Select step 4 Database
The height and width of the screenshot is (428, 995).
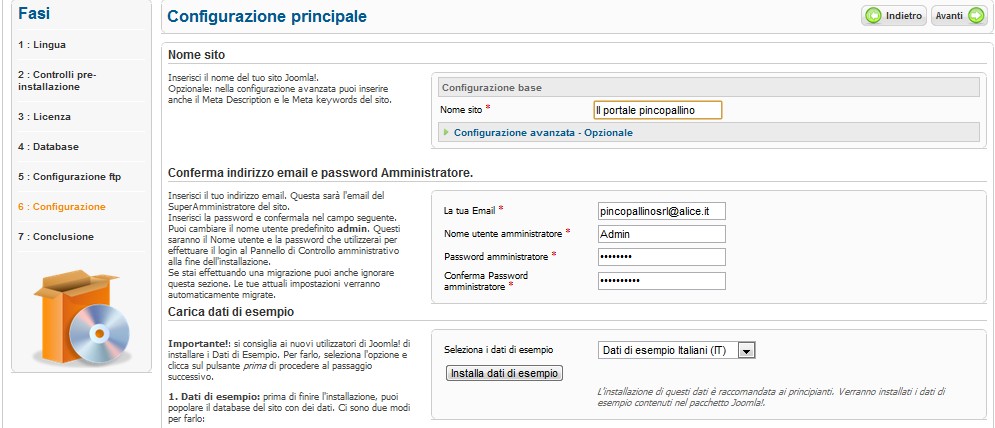pyautogui.click(x=48, y=147)
